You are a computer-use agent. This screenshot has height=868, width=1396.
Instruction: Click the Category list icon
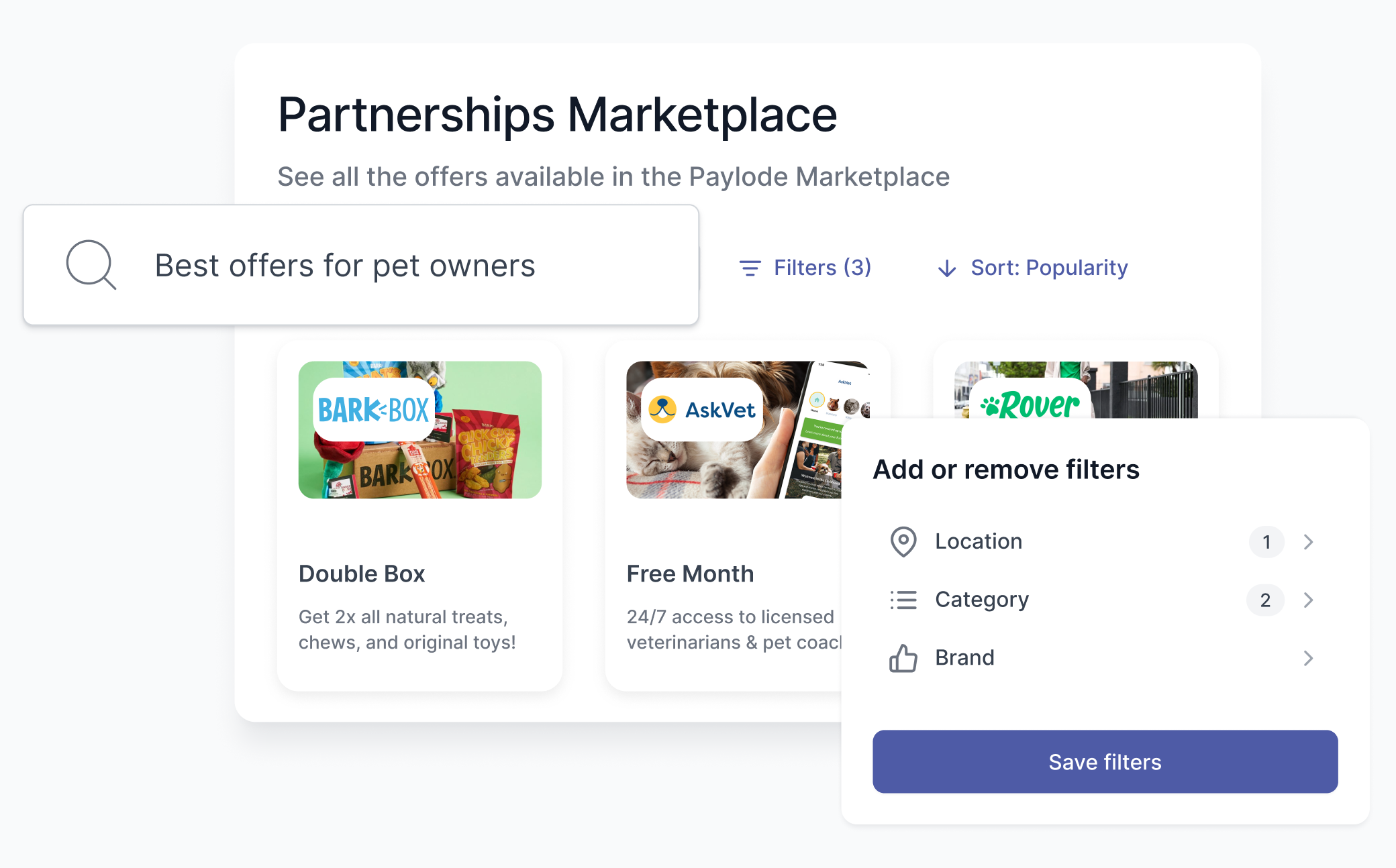[x=903, y=600]
